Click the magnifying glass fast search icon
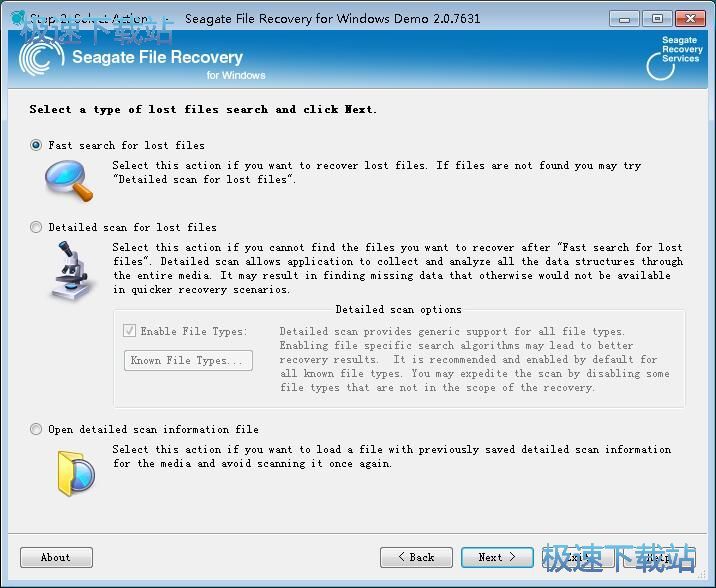Image resolution: width=716 pixels, height=588 pixels. click(69, 180)
